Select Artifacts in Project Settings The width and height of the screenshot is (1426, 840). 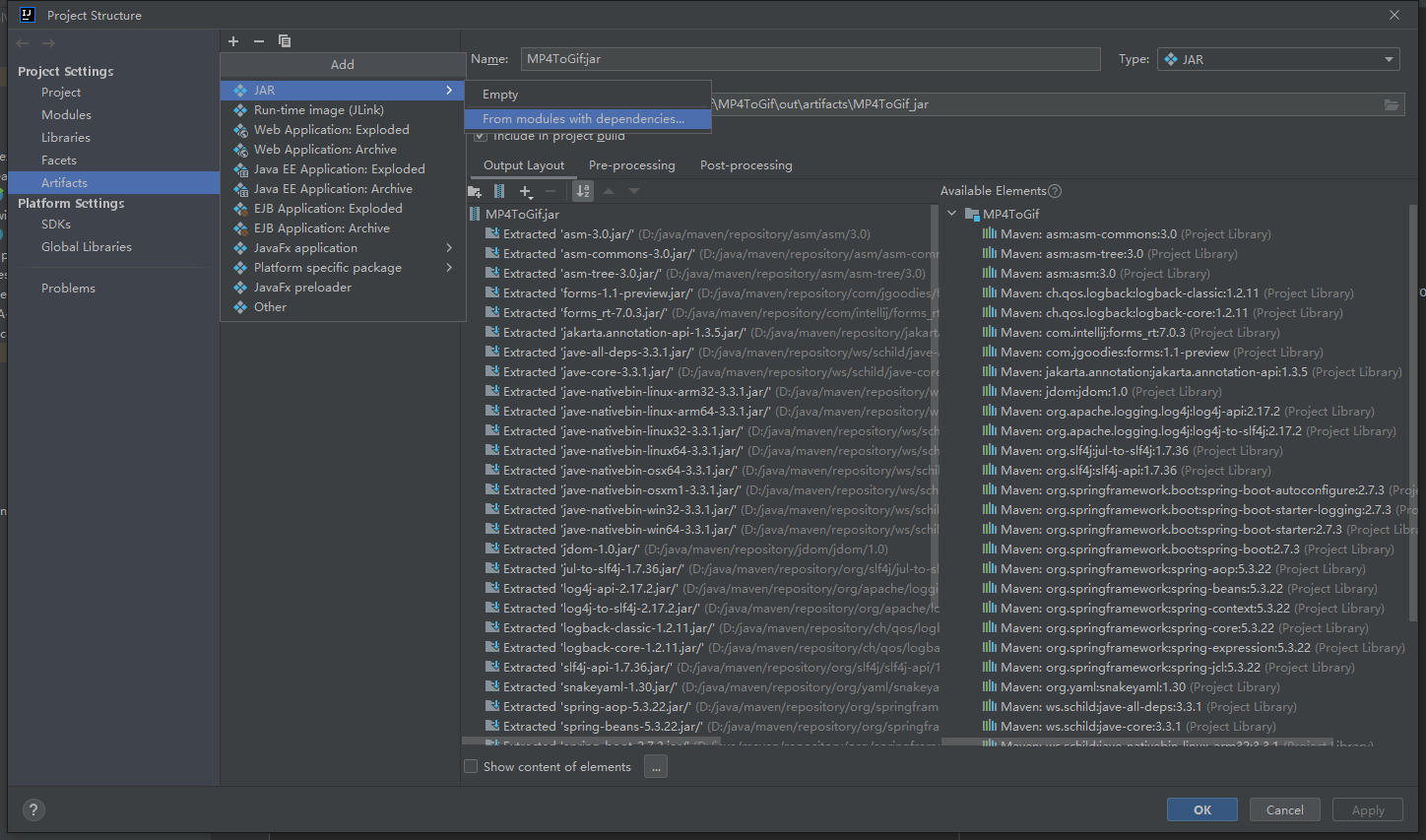point(114,183)
